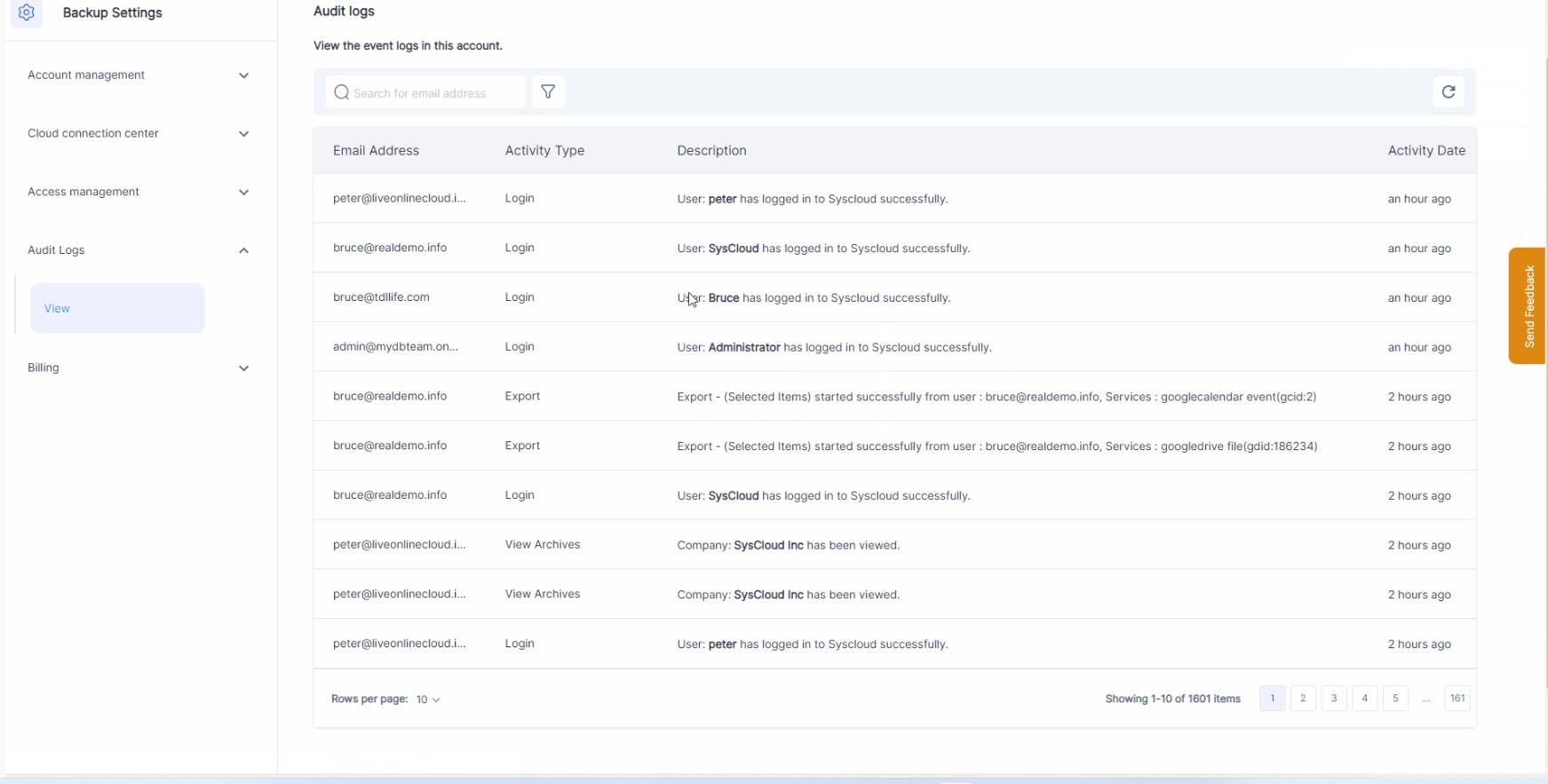
Task: Refresh the audit logs list
Action: pyautogui.click(x=1449, y=92)
